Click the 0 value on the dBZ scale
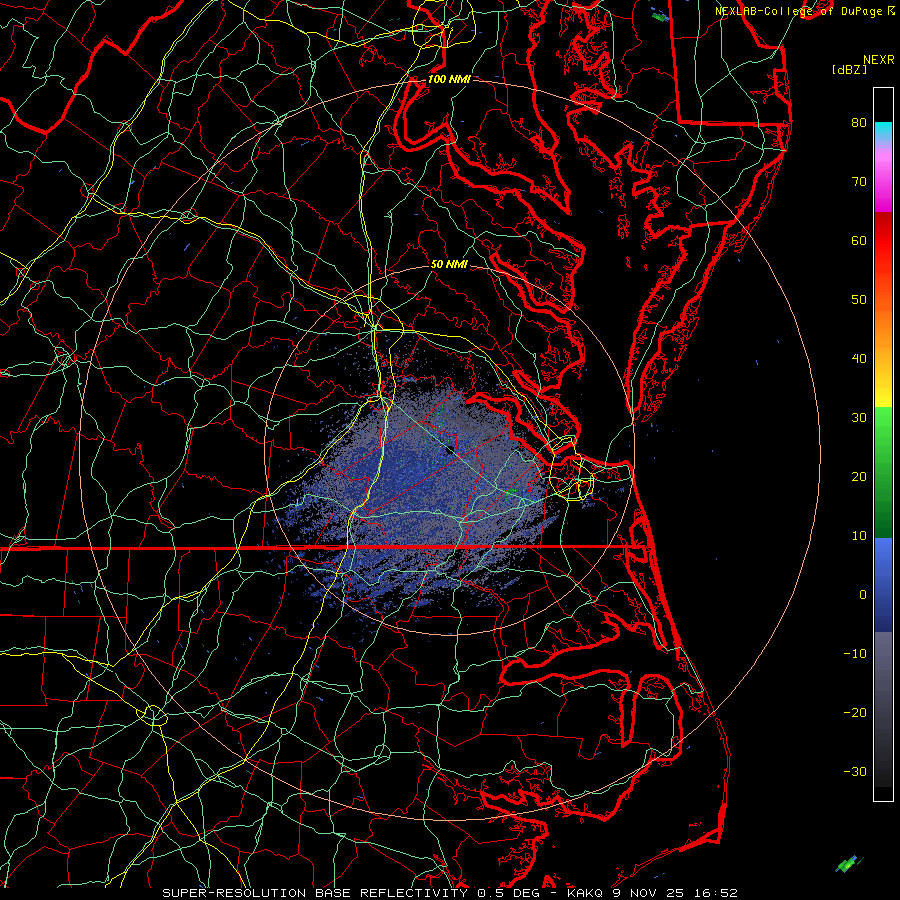 863,595
